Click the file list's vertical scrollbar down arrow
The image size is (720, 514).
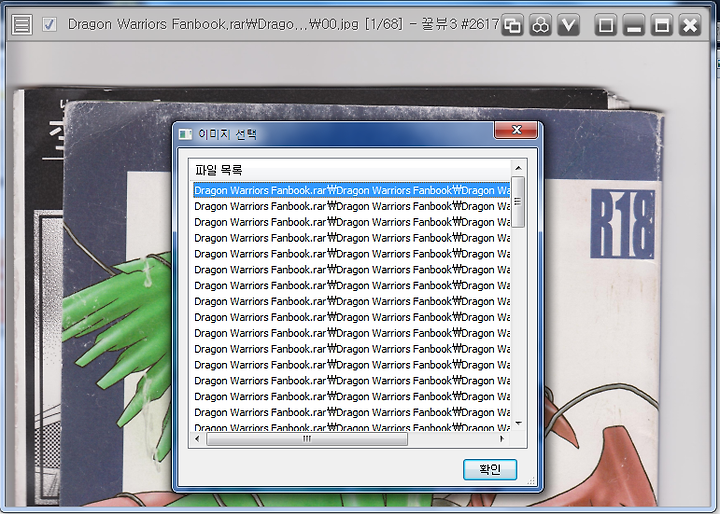(x=518, y=423)
